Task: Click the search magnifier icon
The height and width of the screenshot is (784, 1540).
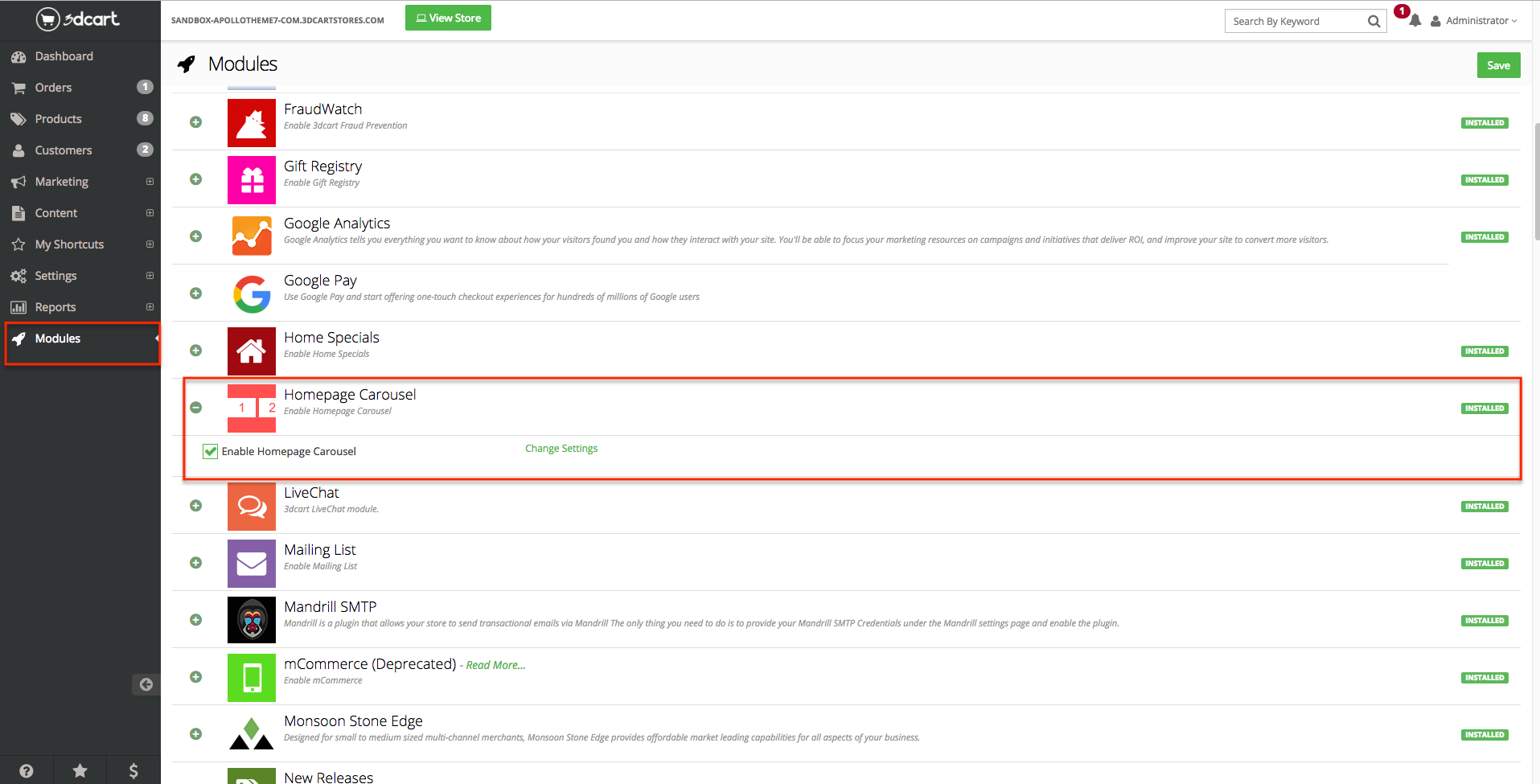Action: pos(1374,22)
